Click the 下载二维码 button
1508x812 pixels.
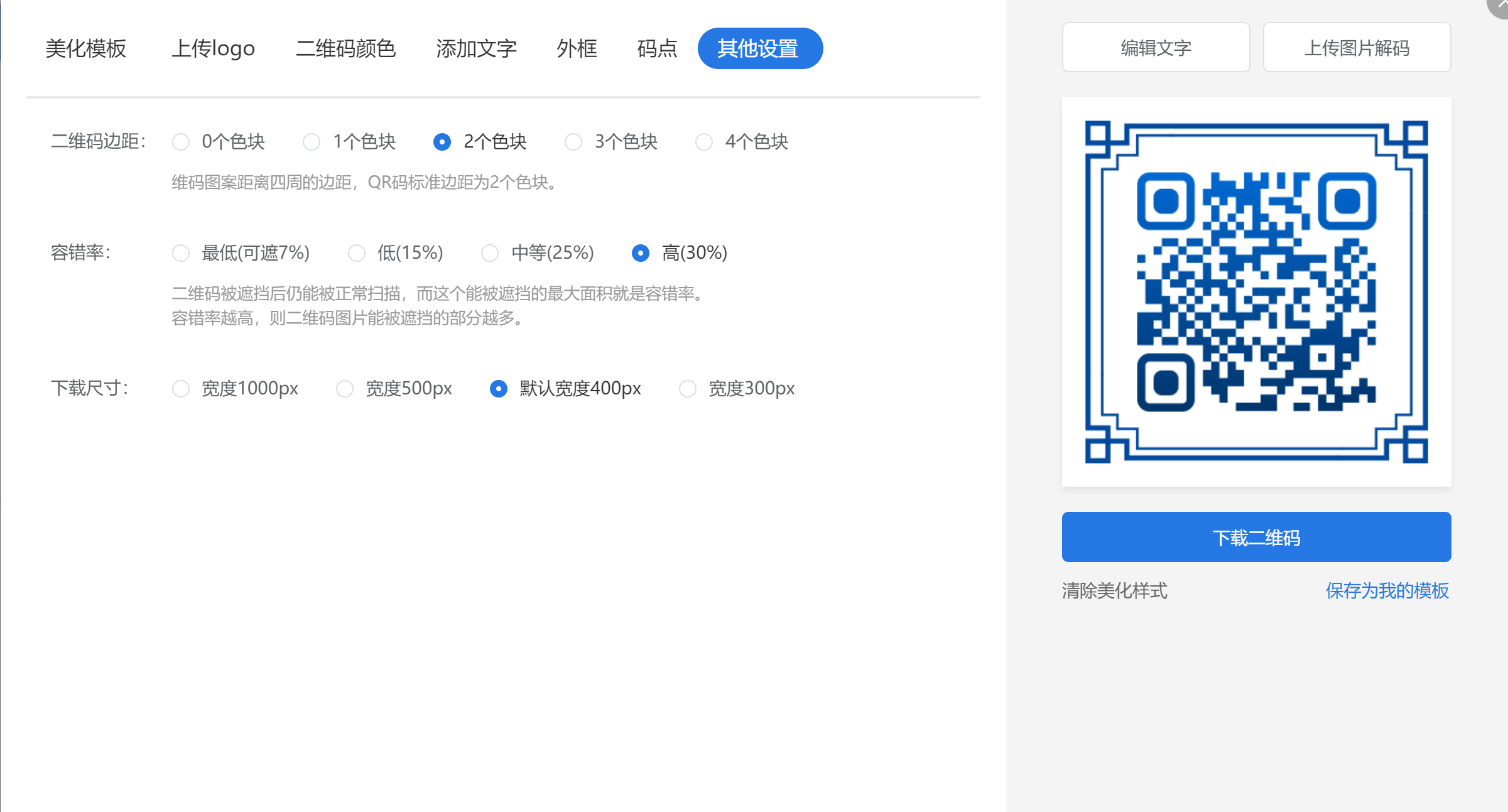pyautogui.click(x=1256, y=537)
